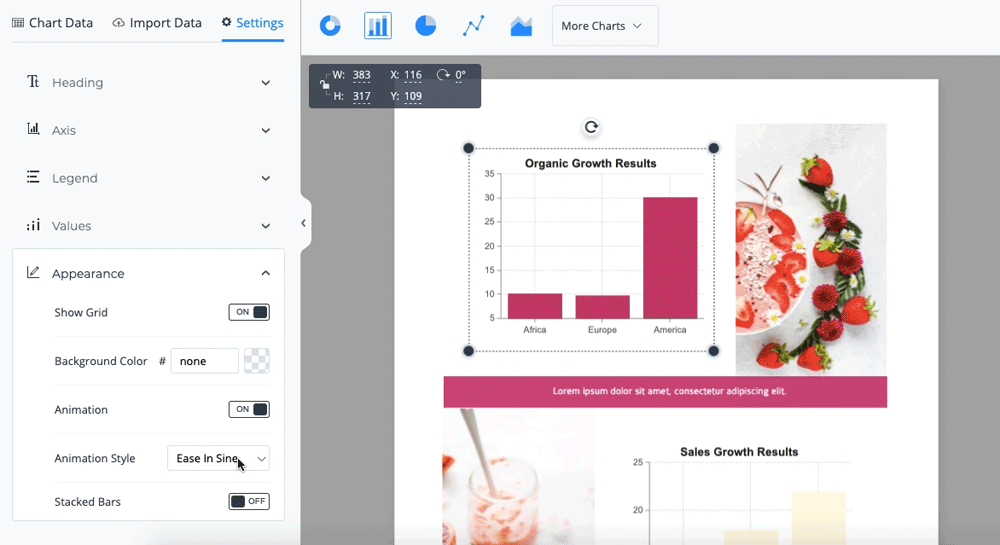Click the rotate handle above the chart
Screen dimensions: 1000x545
(591, 127)
